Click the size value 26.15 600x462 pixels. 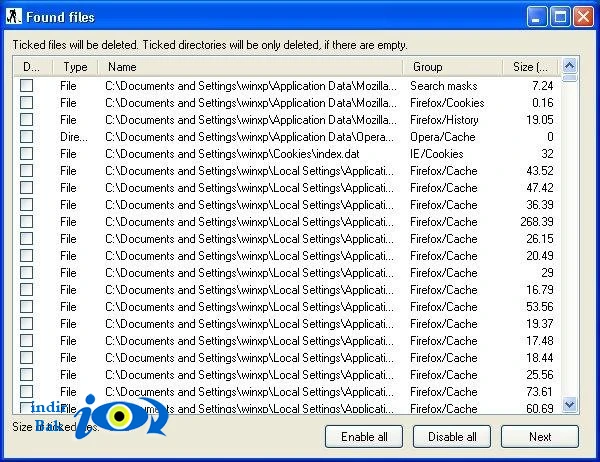coord(540,239)
